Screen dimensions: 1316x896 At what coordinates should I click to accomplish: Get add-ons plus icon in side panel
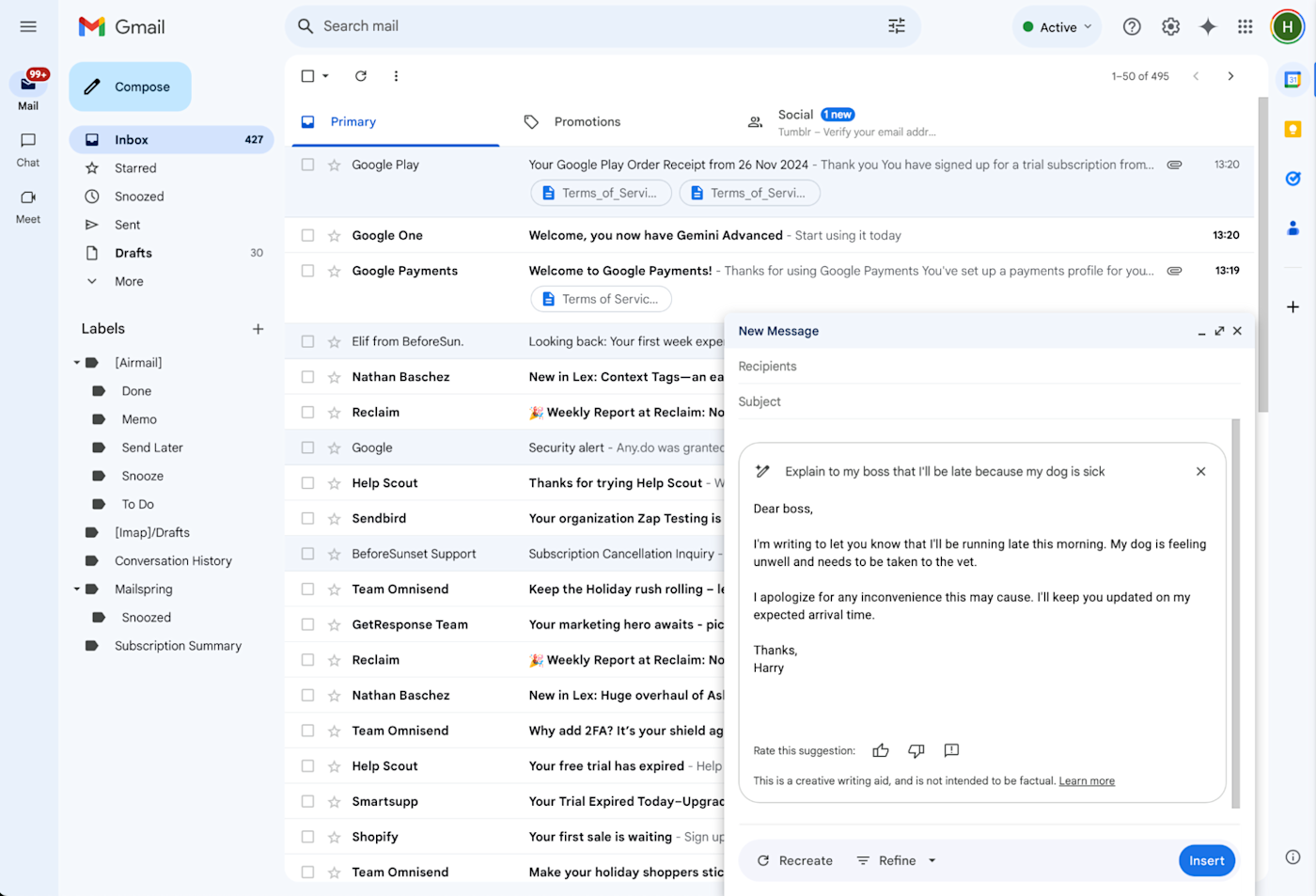click(1293, 307)
